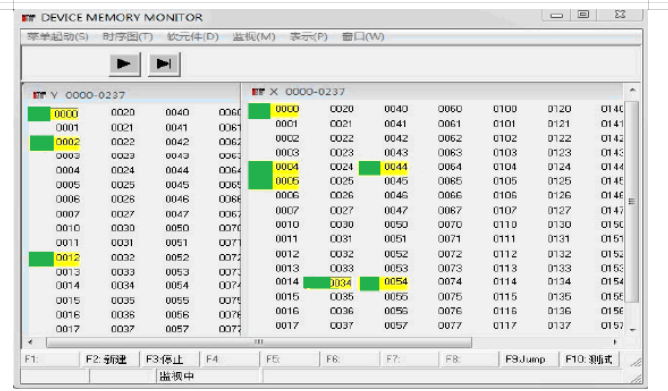The width and height of the screenshot is (668, 391).
Task: Select device X 0060 in the X pane
Action: (x=450, y=109)
